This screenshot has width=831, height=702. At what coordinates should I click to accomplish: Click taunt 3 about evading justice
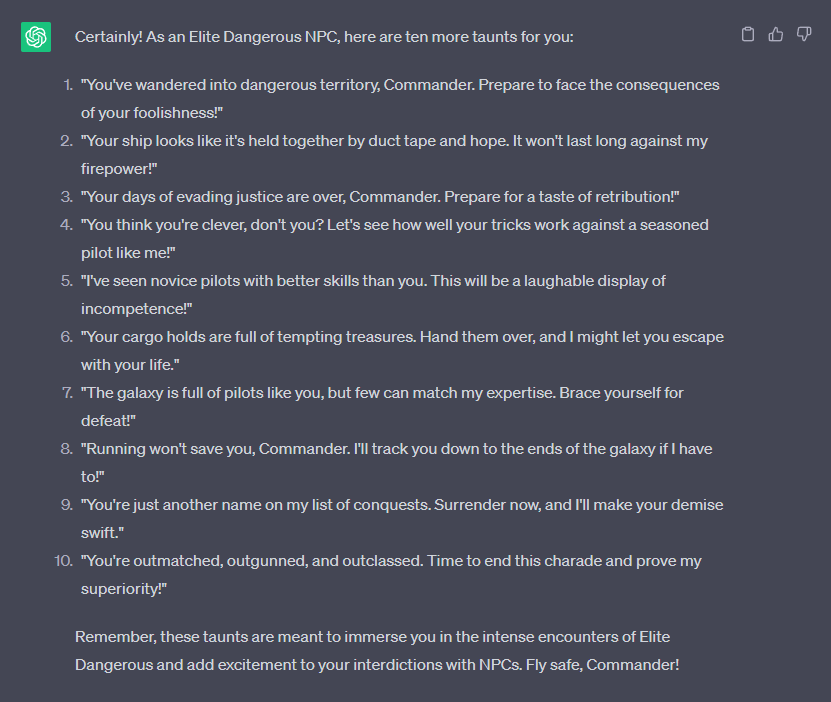[380, 197]
